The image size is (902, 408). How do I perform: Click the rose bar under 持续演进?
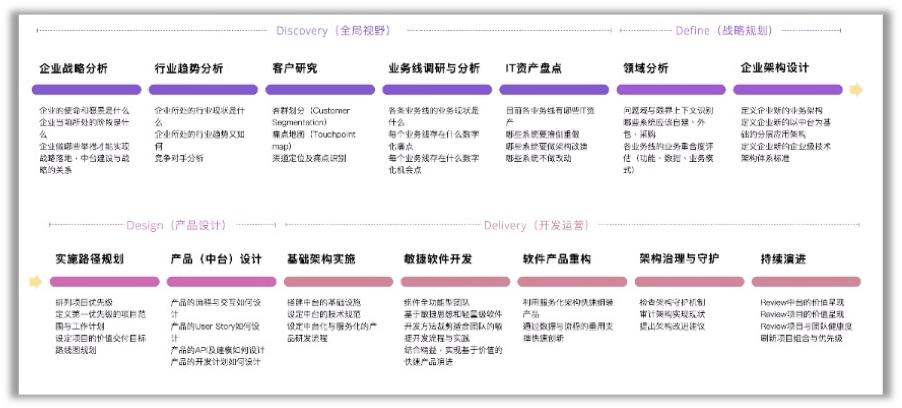point(807,281)
